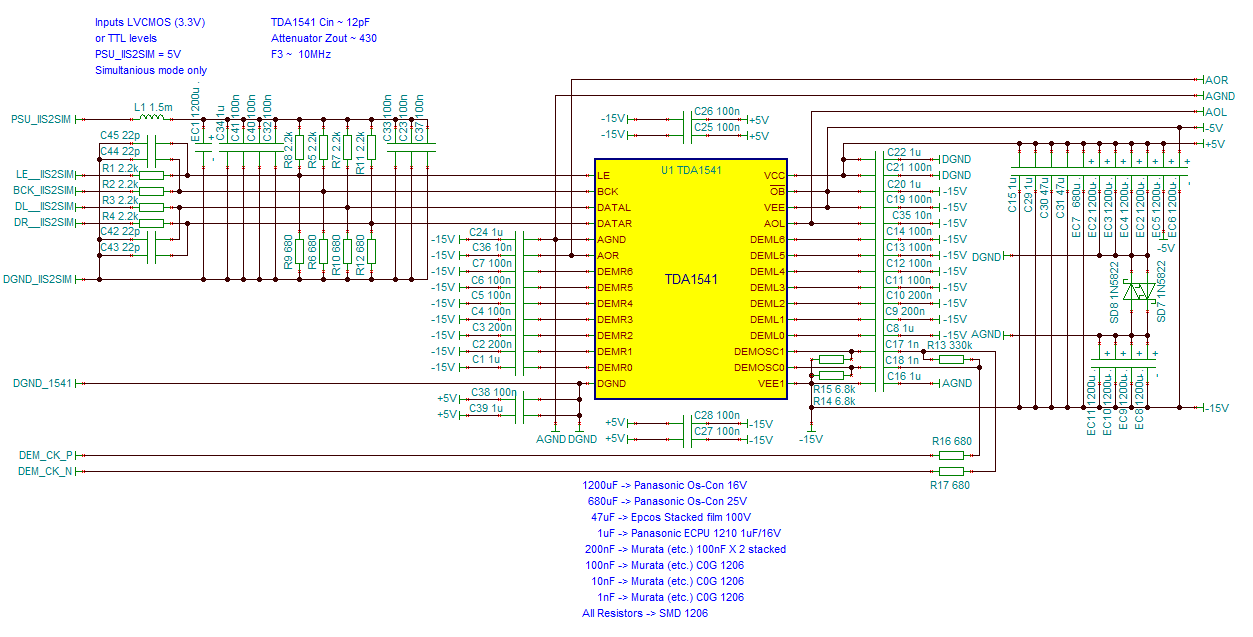Click the DEMOSC1 pin label

(x=759, y=351)
